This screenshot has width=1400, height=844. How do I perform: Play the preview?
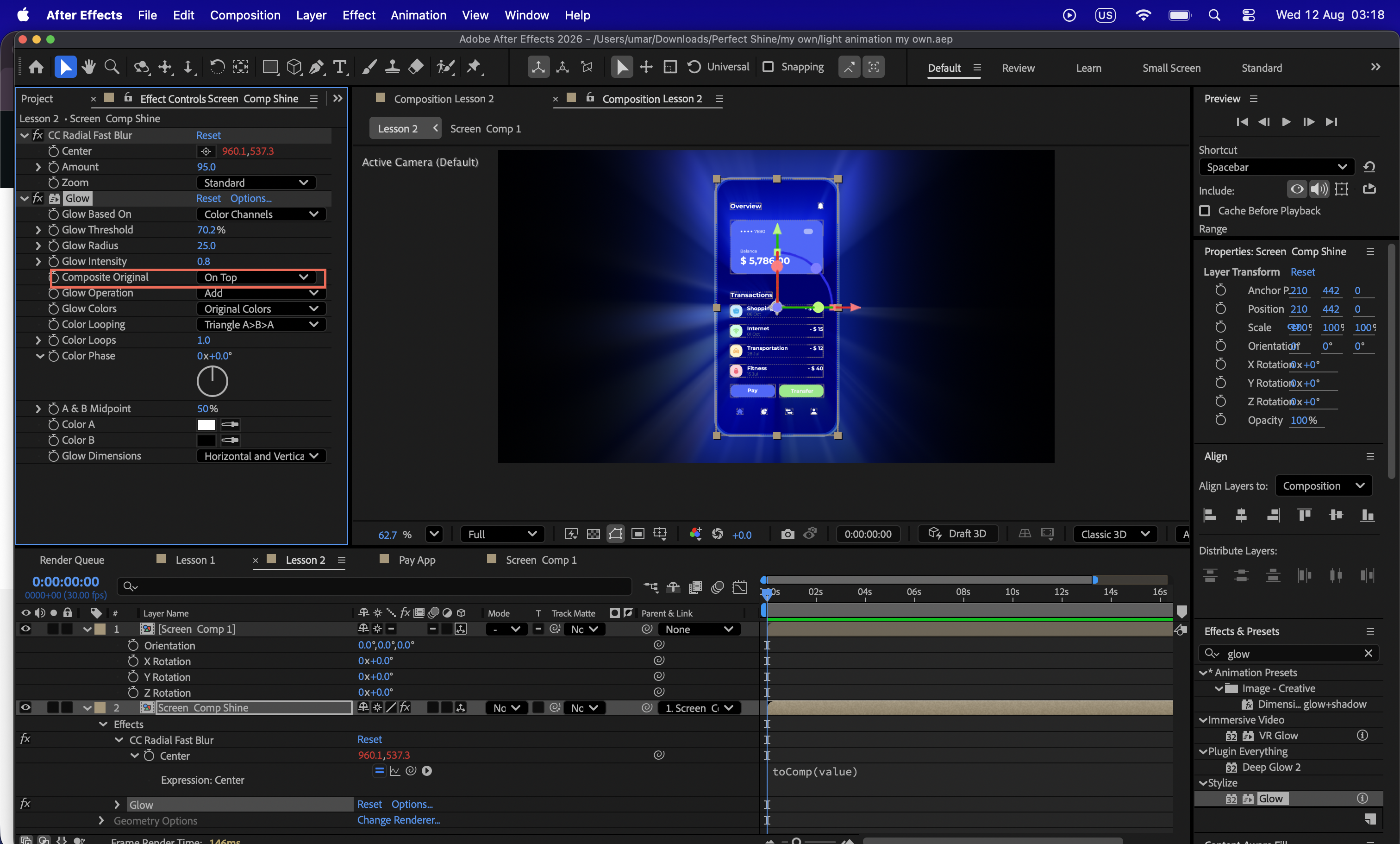pyautogui.click(x=1287, y=122)
